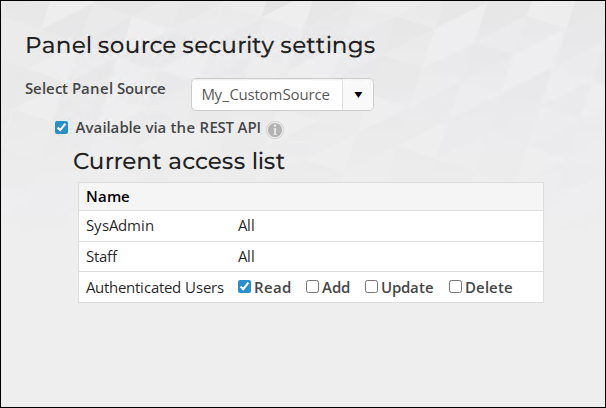Screen dimensions: 606x408
Task: Click the Select Panel Source label
Action: pos(95,89)
